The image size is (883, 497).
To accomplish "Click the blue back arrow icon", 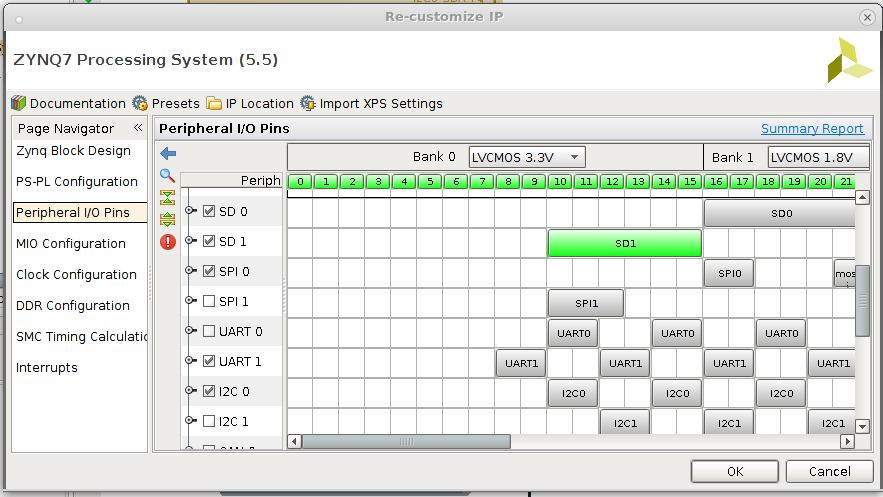I will (x=168, y=153).
